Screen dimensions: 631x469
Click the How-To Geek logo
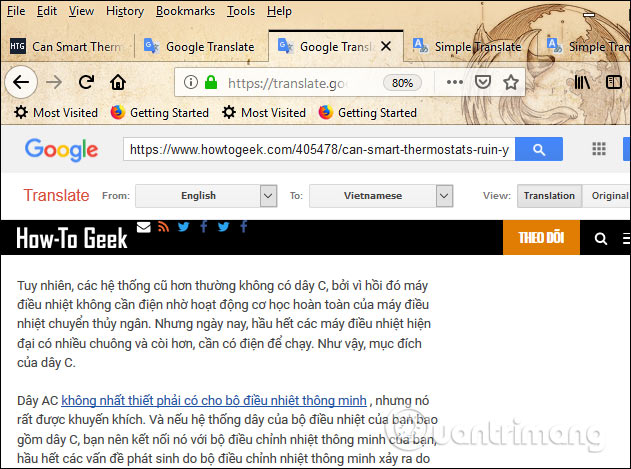tap(72, 238)
